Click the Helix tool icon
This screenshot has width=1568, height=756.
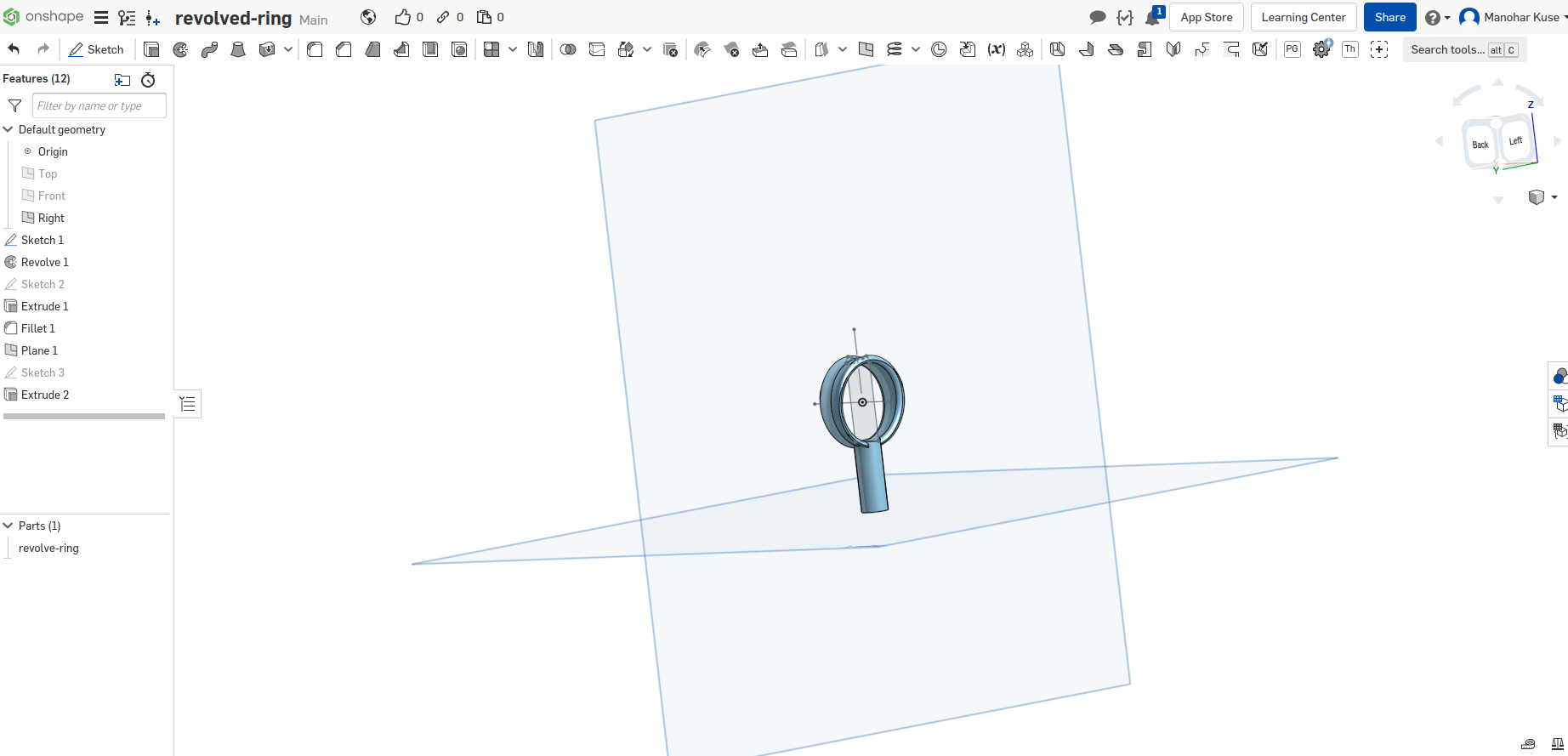pos(894,49)
